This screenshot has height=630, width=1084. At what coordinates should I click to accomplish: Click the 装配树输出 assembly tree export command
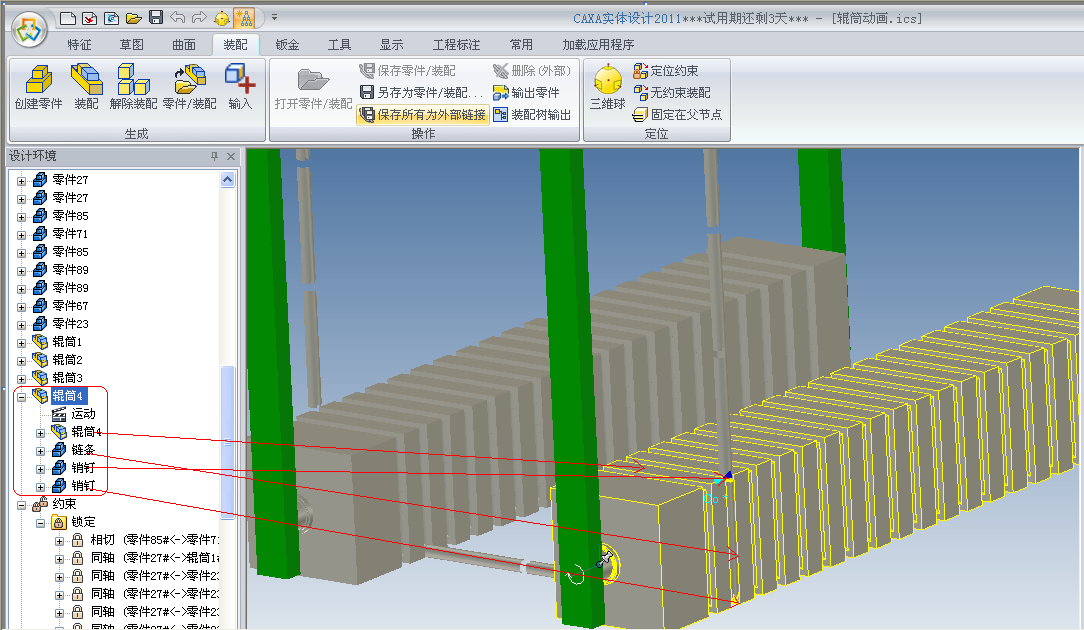point(532,114)
